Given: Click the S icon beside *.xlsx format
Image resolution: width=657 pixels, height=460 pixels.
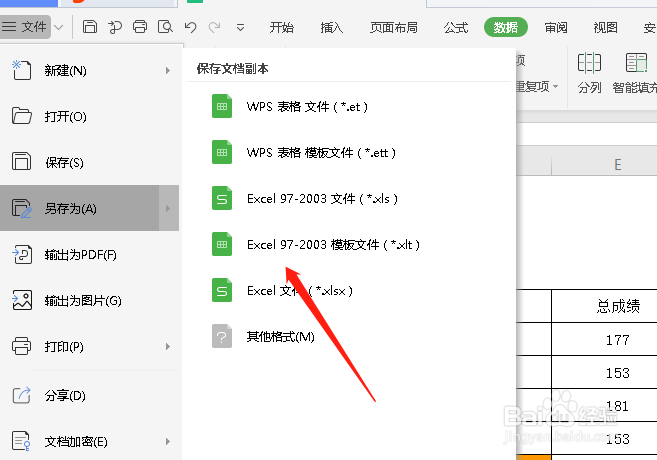Looking at the screenshot, I should point(222,290).
